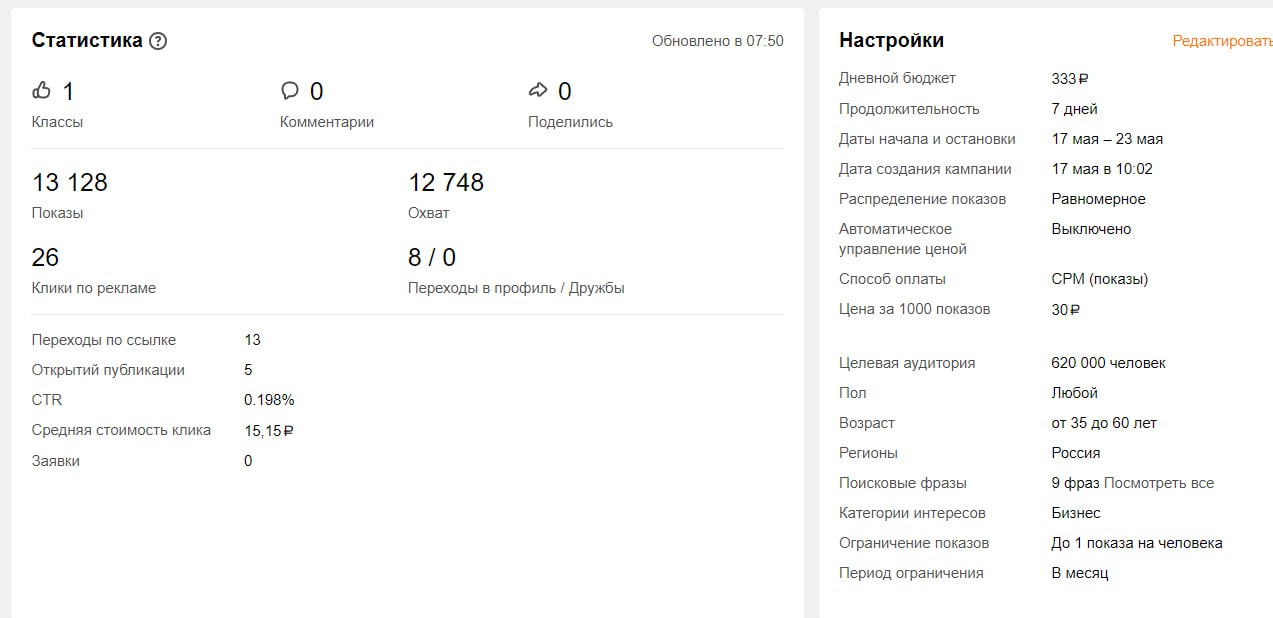
Task: Click the thumbs-up Классы icon
Action: pos(41,91)
